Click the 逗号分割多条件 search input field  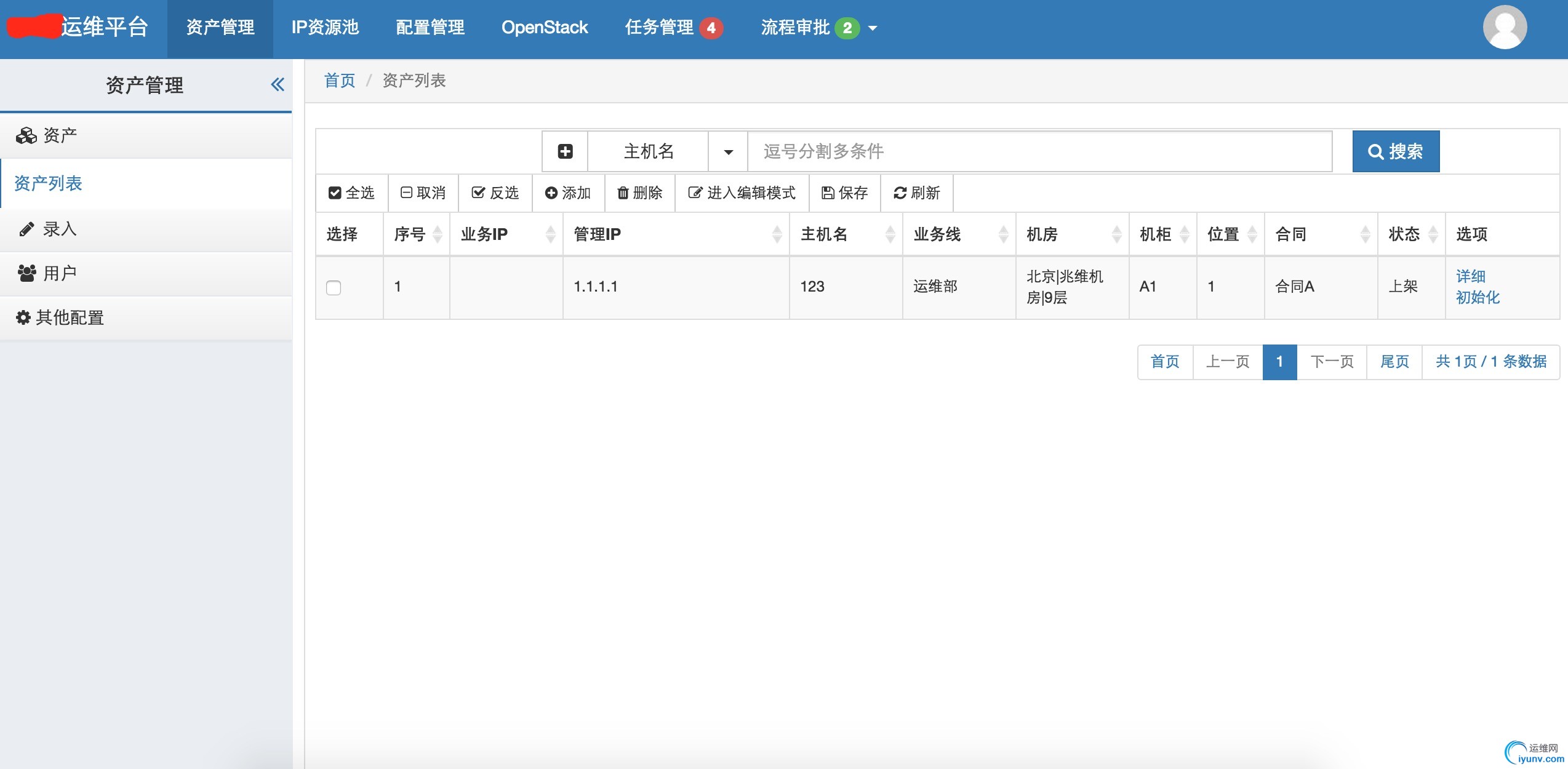pos(1039,151)
